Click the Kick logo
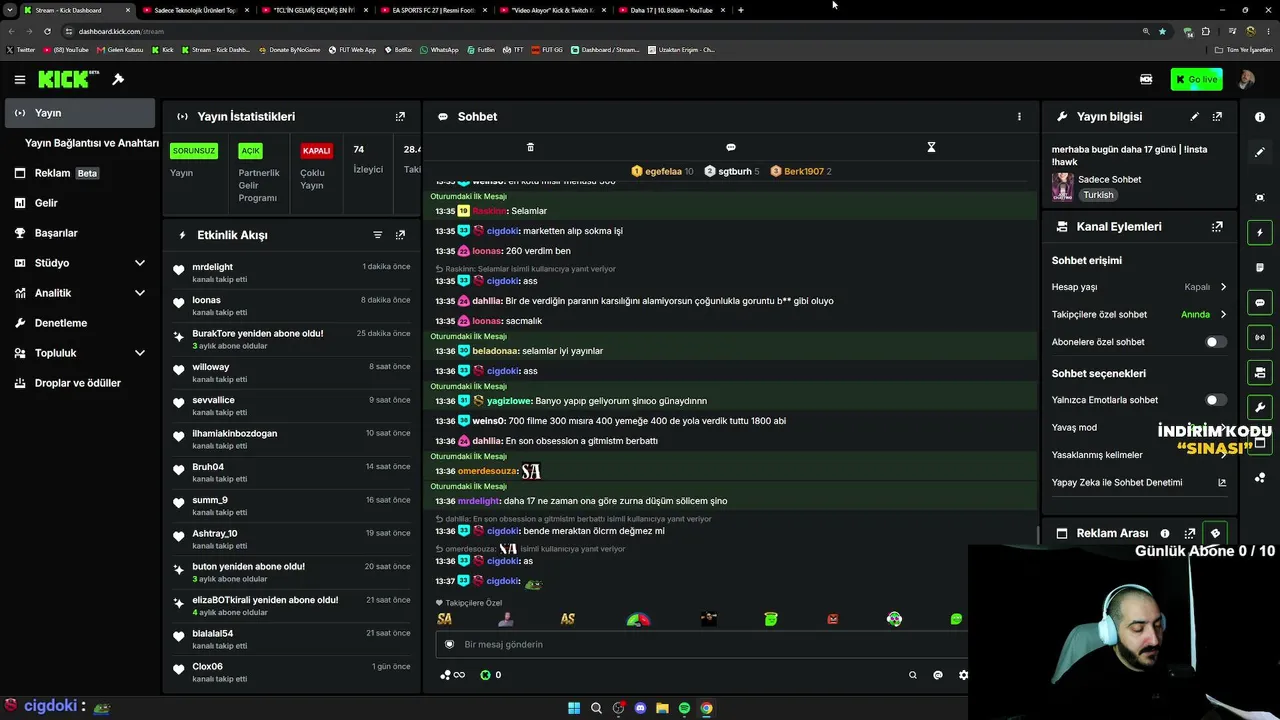Viewport: 1280px width, 720px height. (68, 79)
